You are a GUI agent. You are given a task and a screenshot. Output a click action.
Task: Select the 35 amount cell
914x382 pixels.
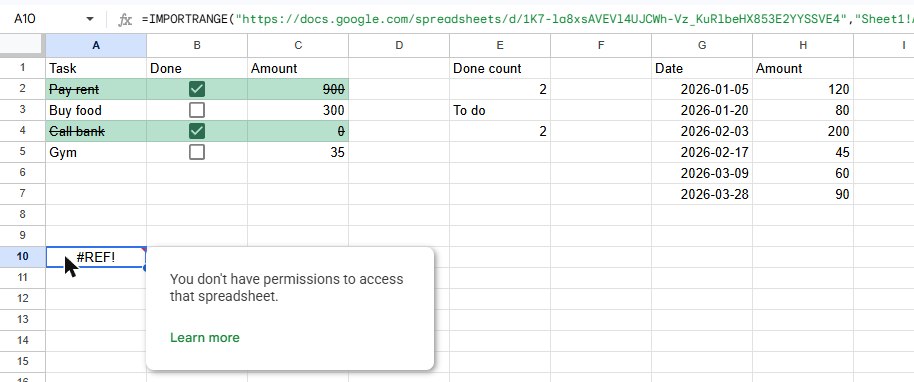pos(298,152)
